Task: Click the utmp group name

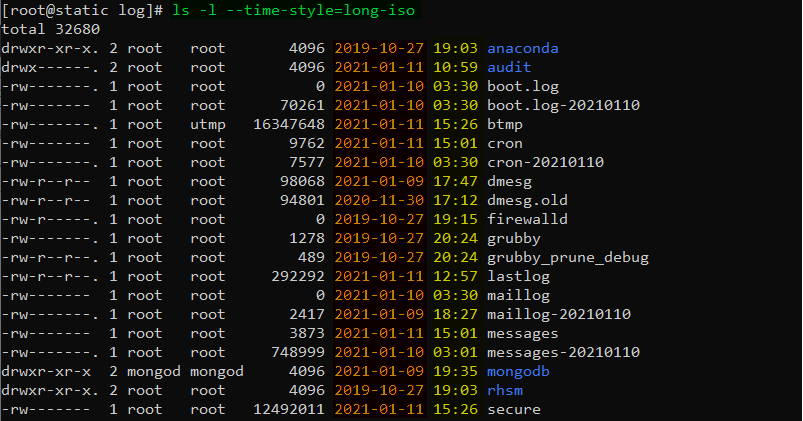Action: point(208,125)
